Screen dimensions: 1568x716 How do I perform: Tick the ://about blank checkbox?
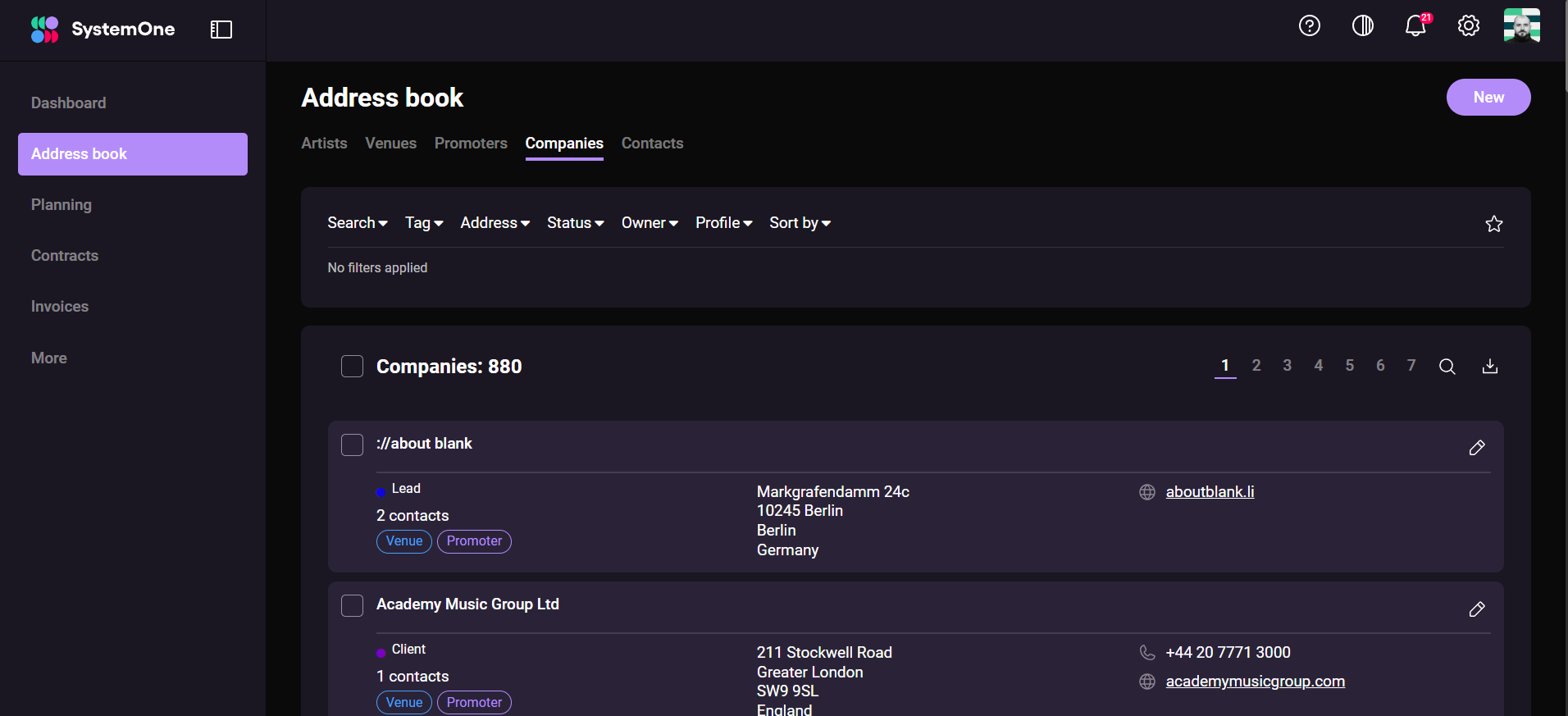pyautogui.click(x=353, y=445)
